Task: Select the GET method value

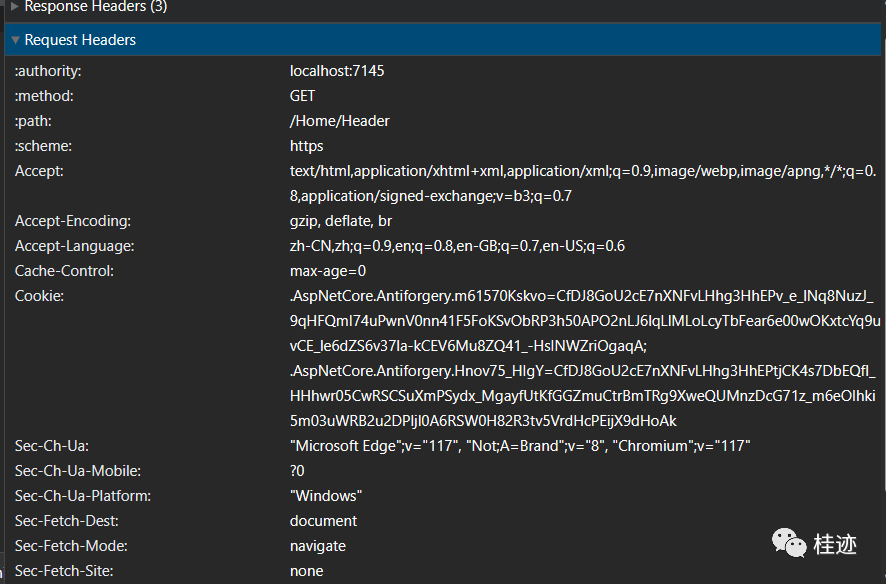Action: pos(302,96)
